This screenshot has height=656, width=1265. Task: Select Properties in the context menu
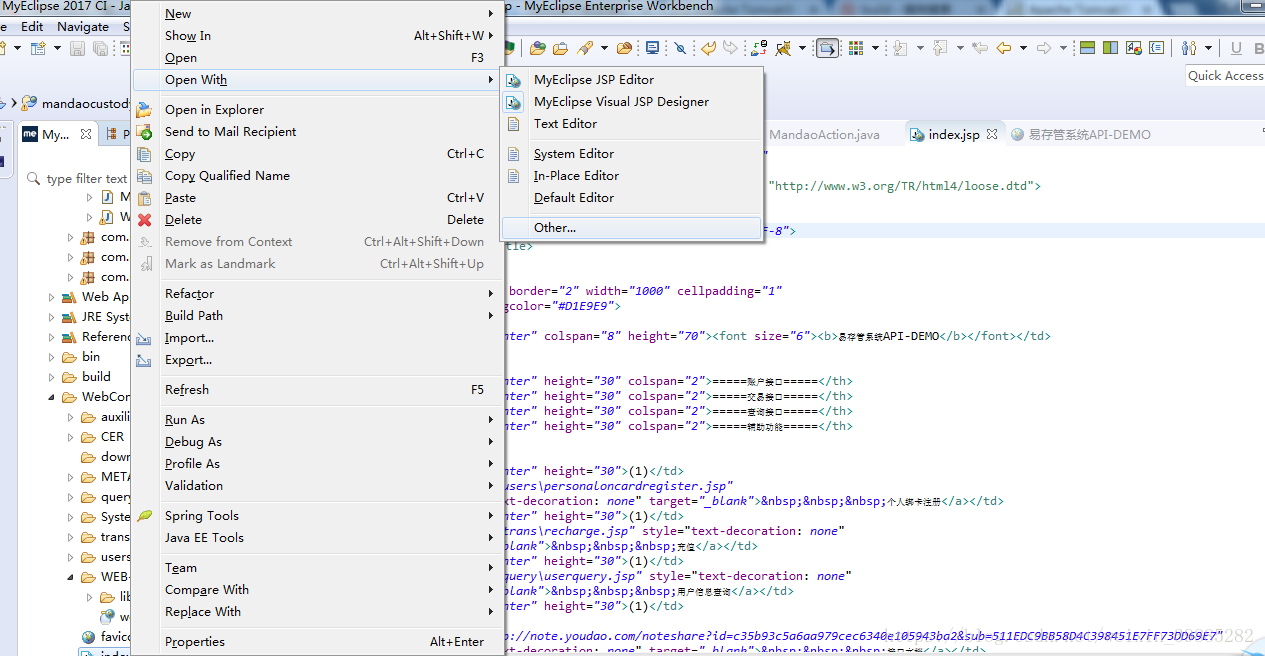pos(317,642)
